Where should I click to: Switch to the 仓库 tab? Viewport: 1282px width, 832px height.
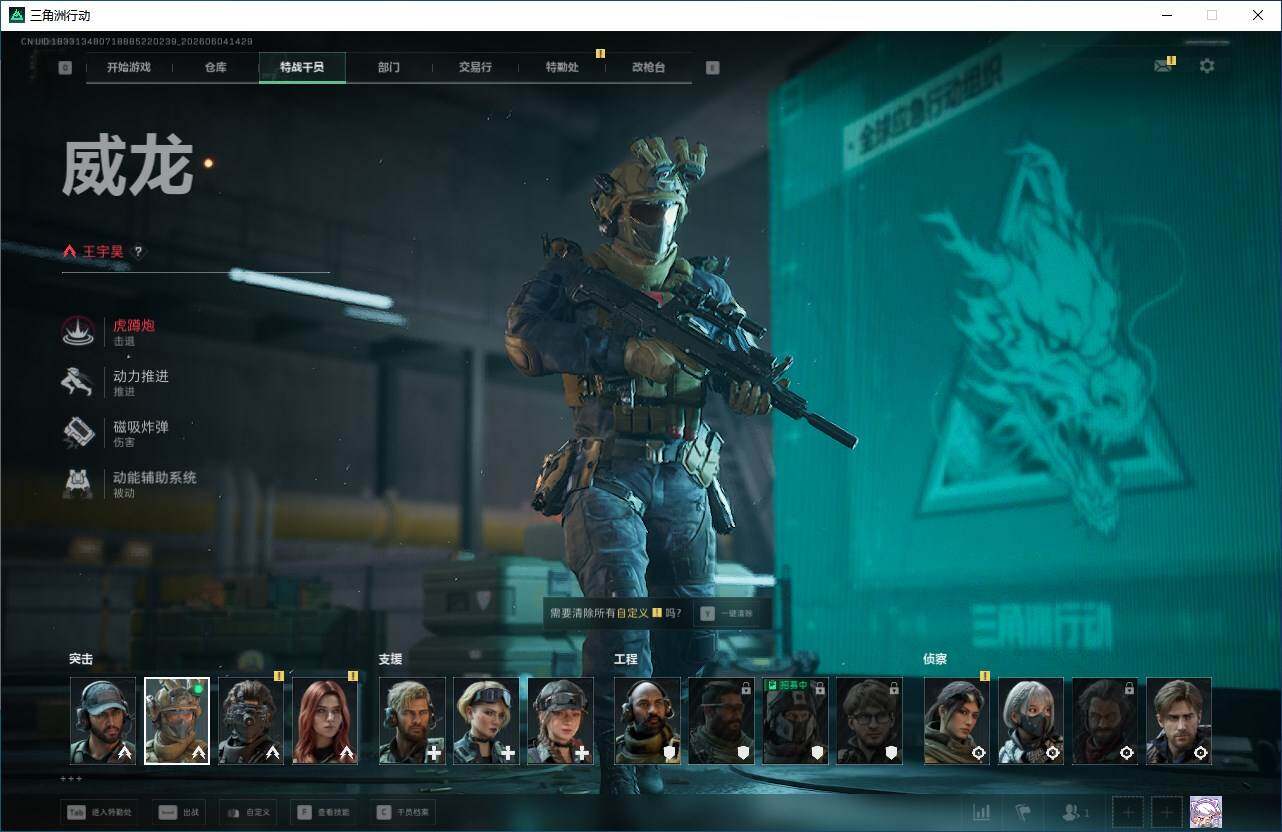215,67
